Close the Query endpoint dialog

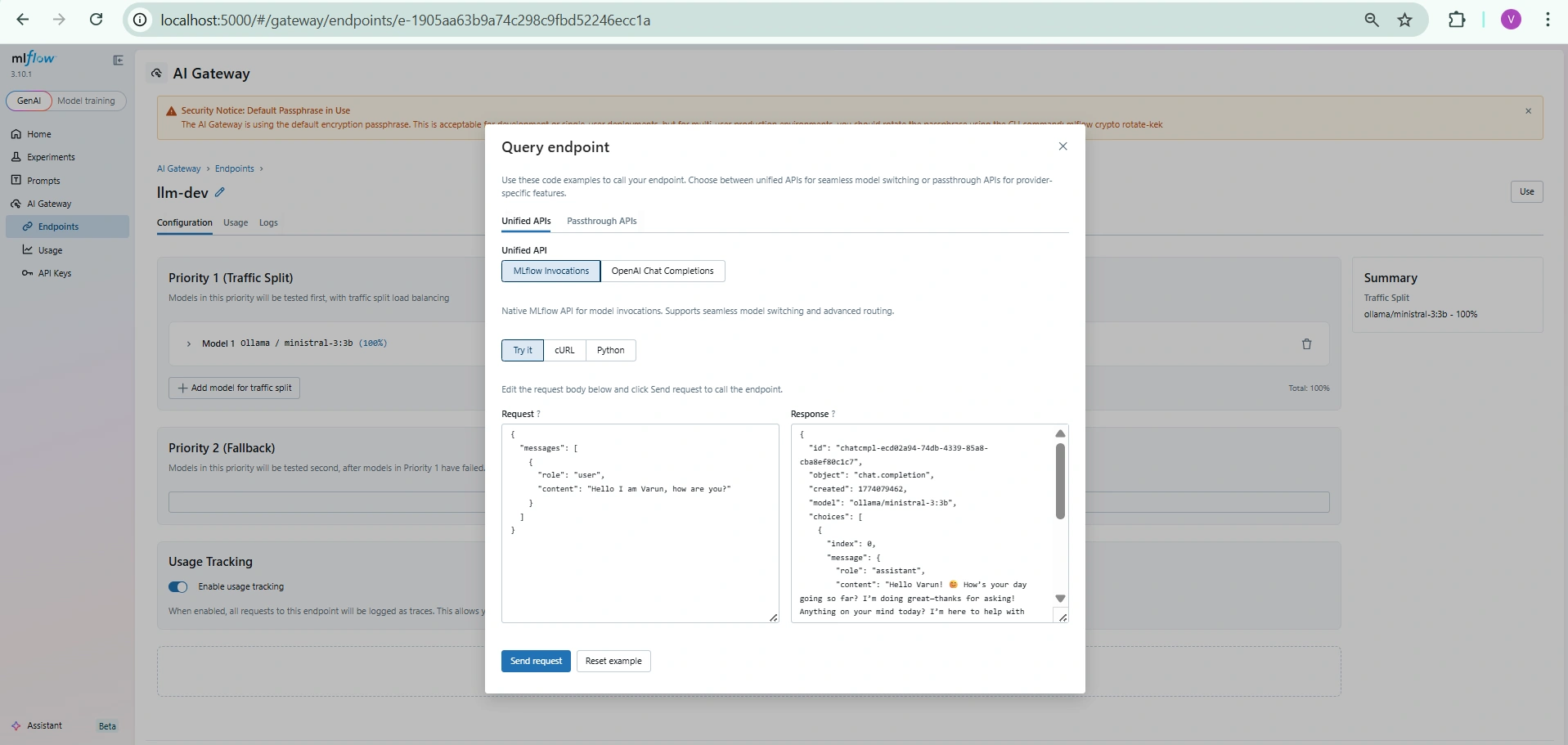(1063, 146)
